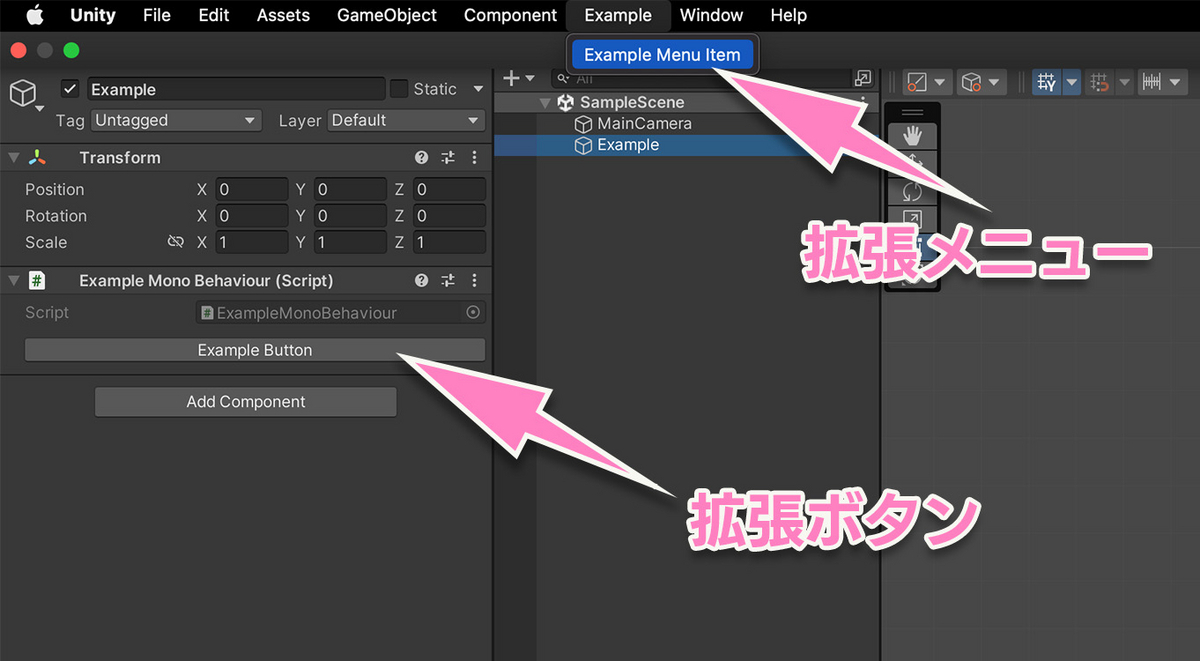Choose Example Menu Item from dropdown
Viewport: 1200px width, 661px height.
click(663, 54)
